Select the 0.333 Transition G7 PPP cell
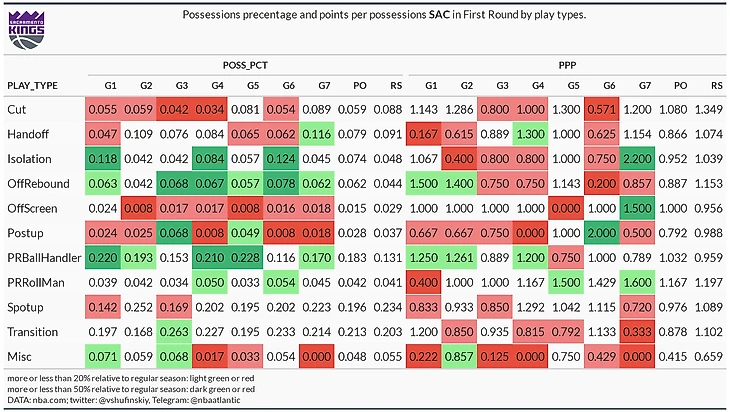730x412 pixels. [637, 332]
